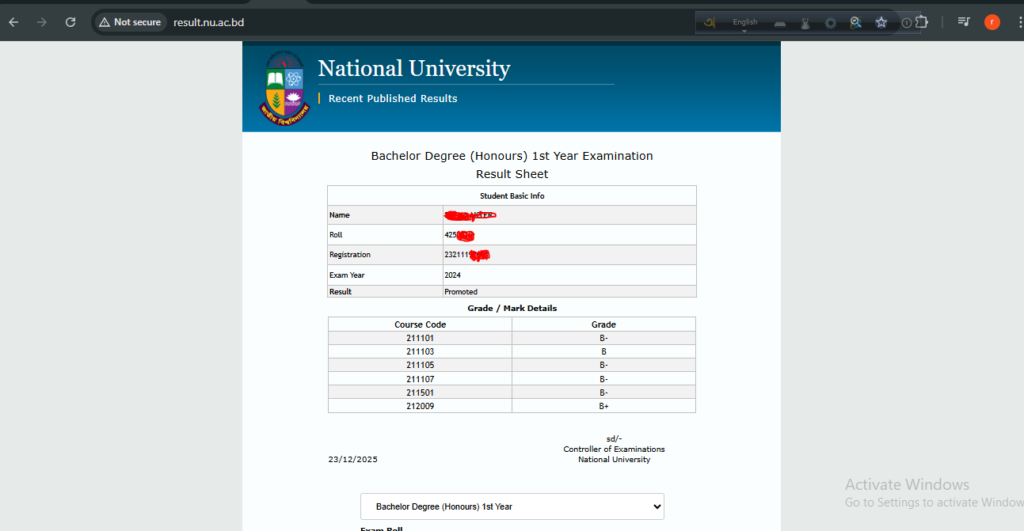Image resolution: width=1024 pixels, height=531 pixels.
Task: Click the Not secure warning badge
Action: click(x=130, y=22)
